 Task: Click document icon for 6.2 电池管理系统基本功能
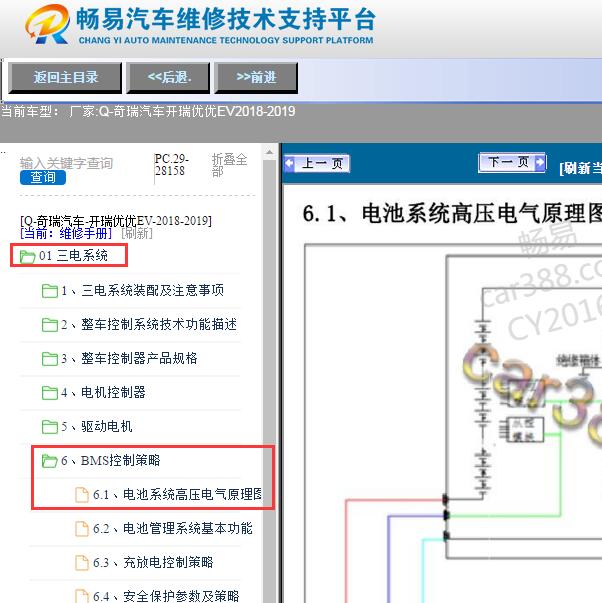(82, 528)
